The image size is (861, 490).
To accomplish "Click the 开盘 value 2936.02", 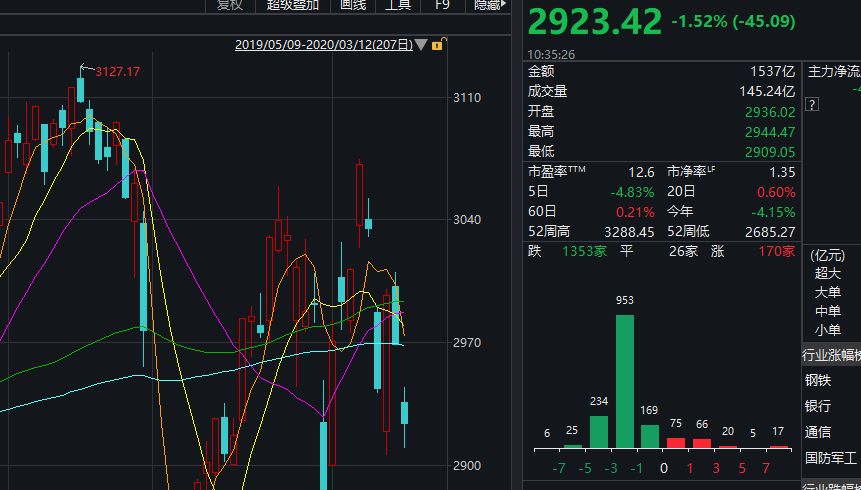I will tap(770, 112).
